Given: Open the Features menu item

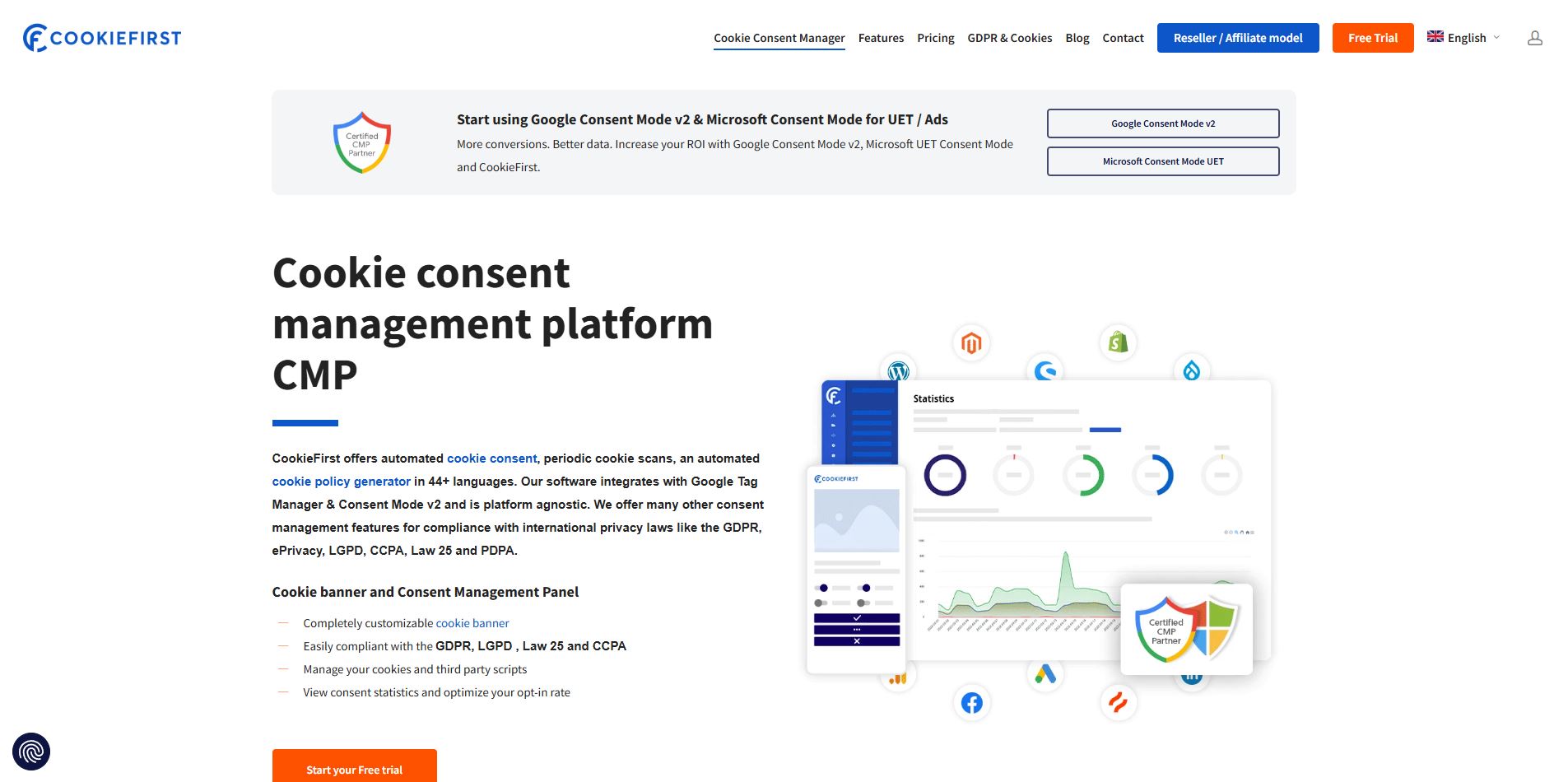Looking at the screenshot, I should [x=881, y=38].
